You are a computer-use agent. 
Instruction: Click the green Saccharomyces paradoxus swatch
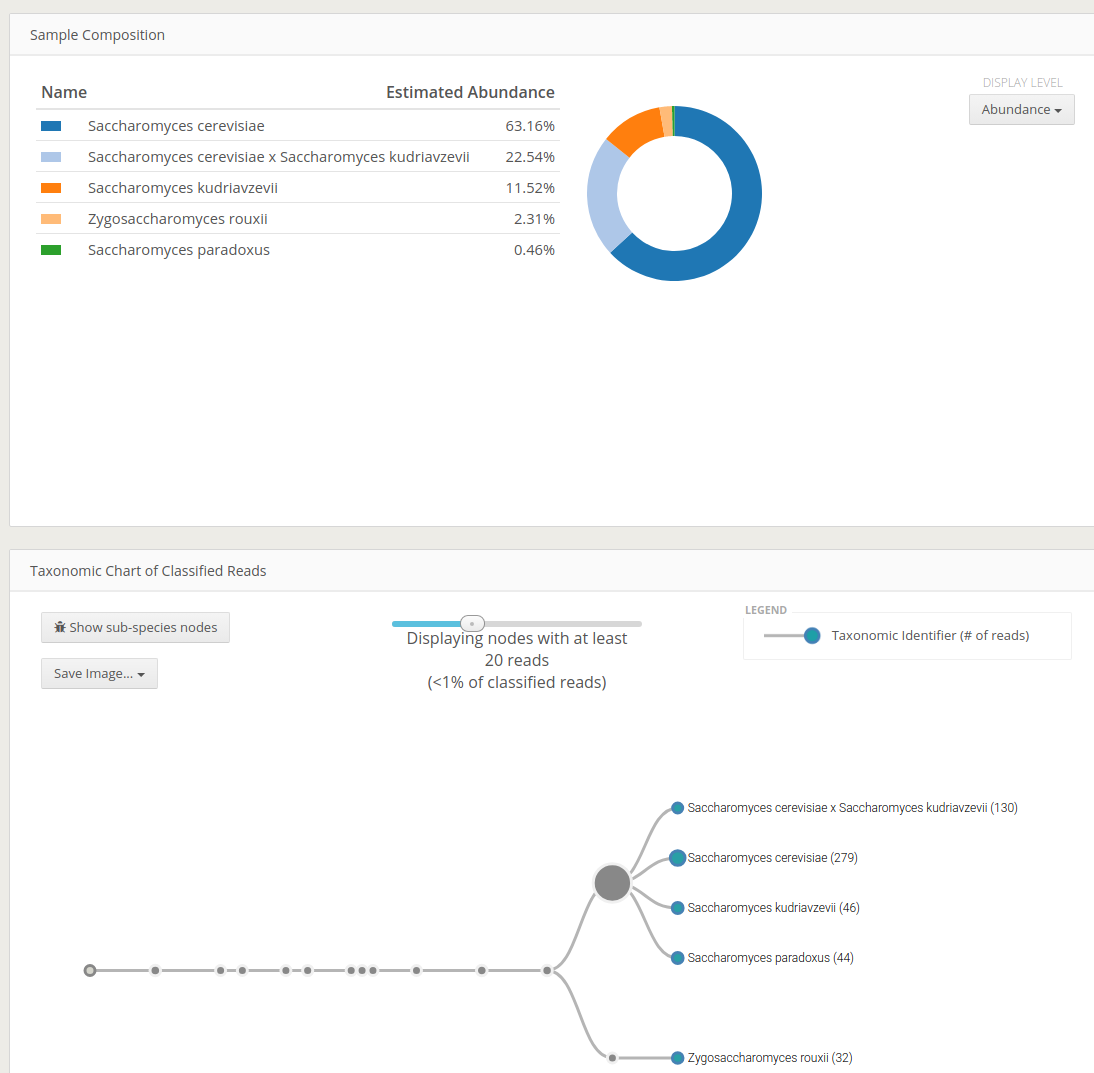click(51, 250)
